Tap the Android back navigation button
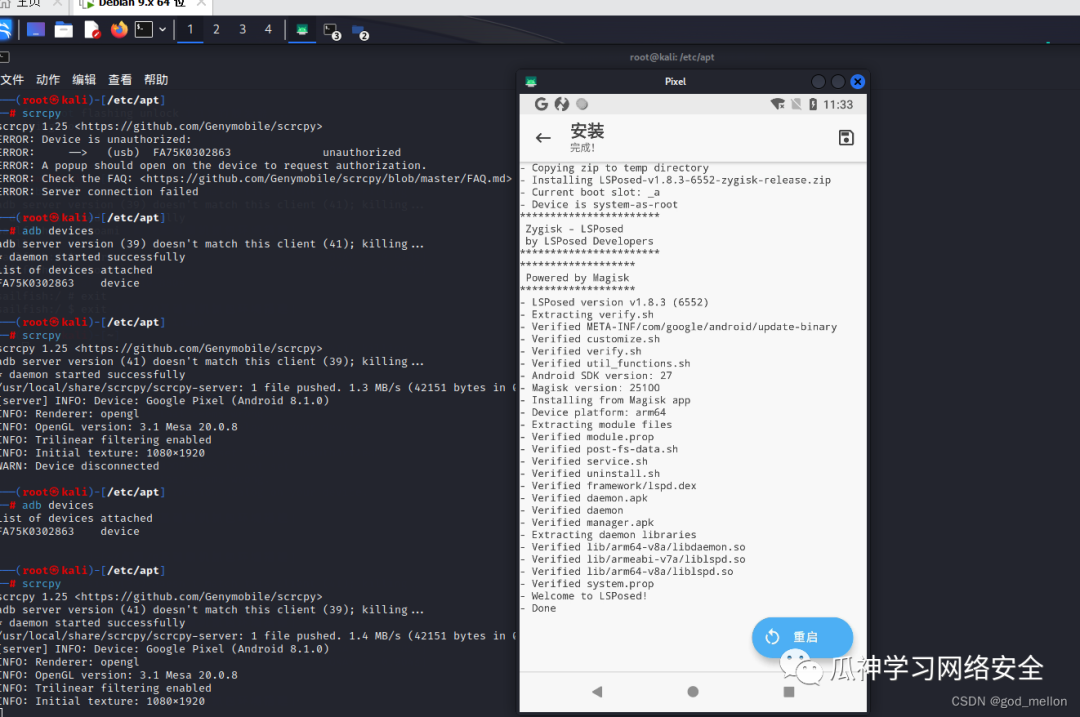The height and width of the screenshot is (717, 1080). tap(597, 692)
